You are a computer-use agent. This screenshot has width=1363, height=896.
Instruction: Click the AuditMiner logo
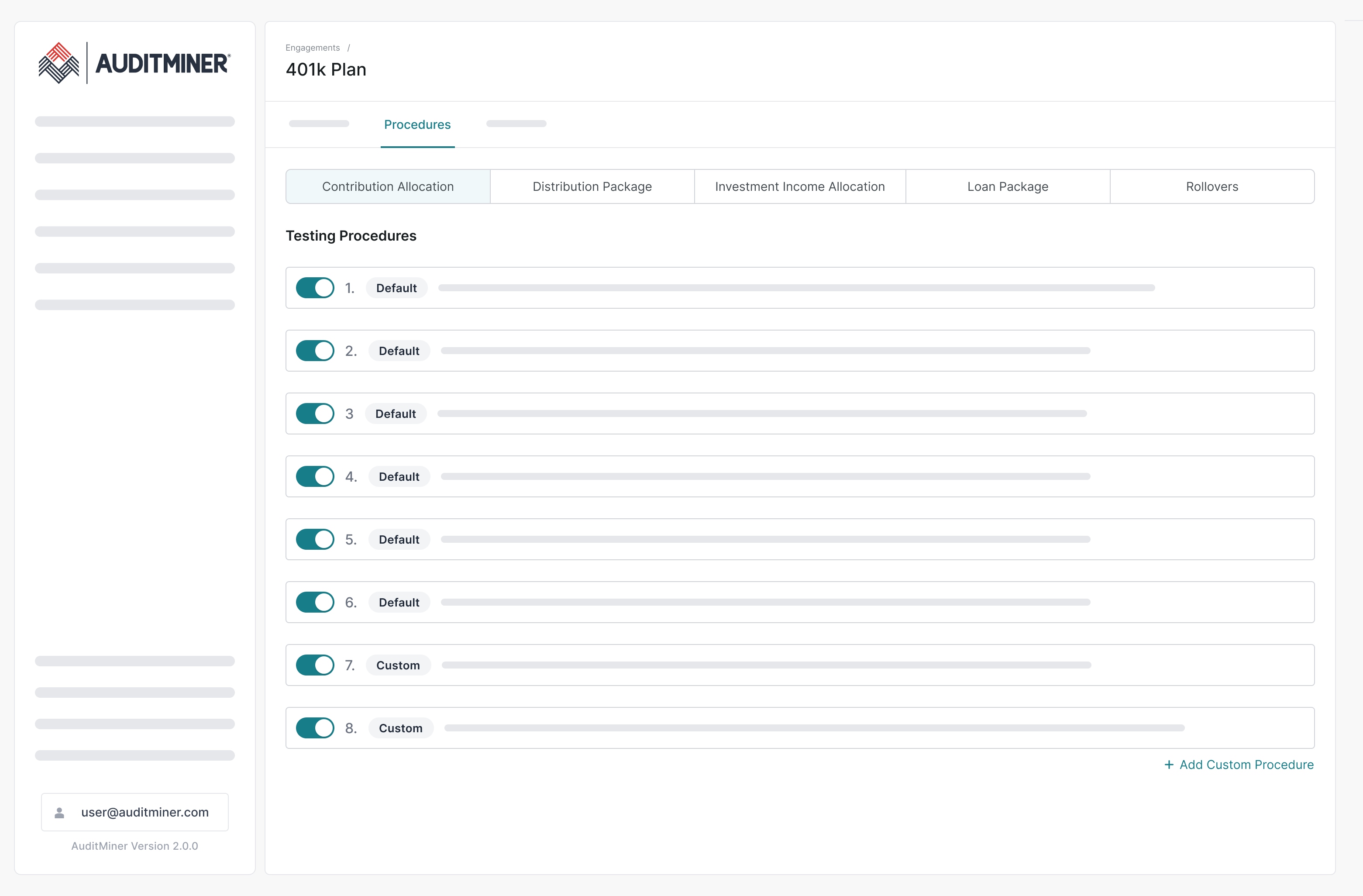click(x=134, y=63)
